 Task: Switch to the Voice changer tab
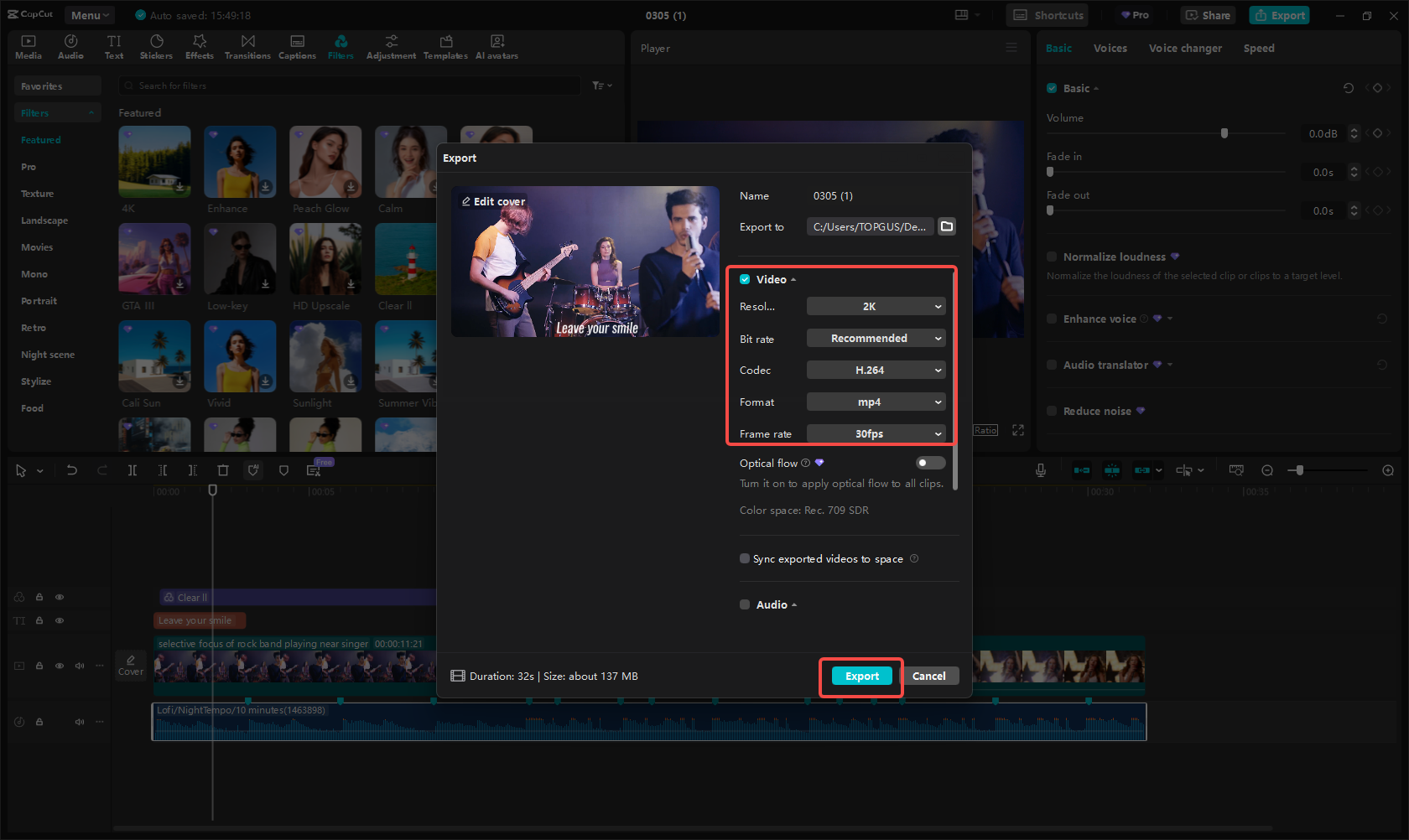point(1184,49)
